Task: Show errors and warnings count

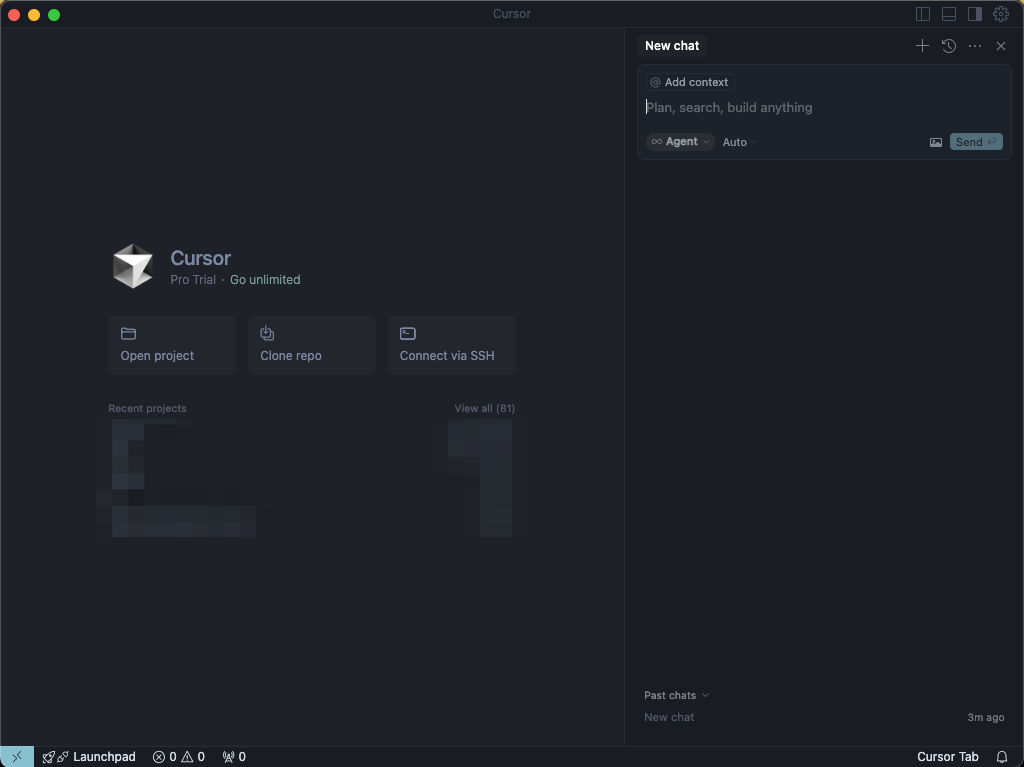Action: (179, 757)
